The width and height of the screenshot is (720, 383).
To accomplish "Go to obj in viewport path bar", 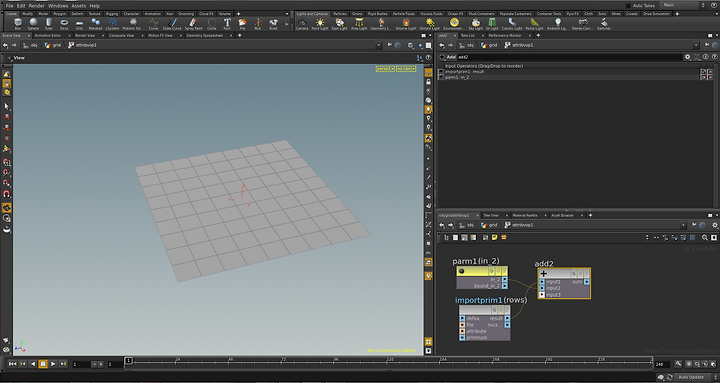I will pyautogui.click(x=30, y=45).
